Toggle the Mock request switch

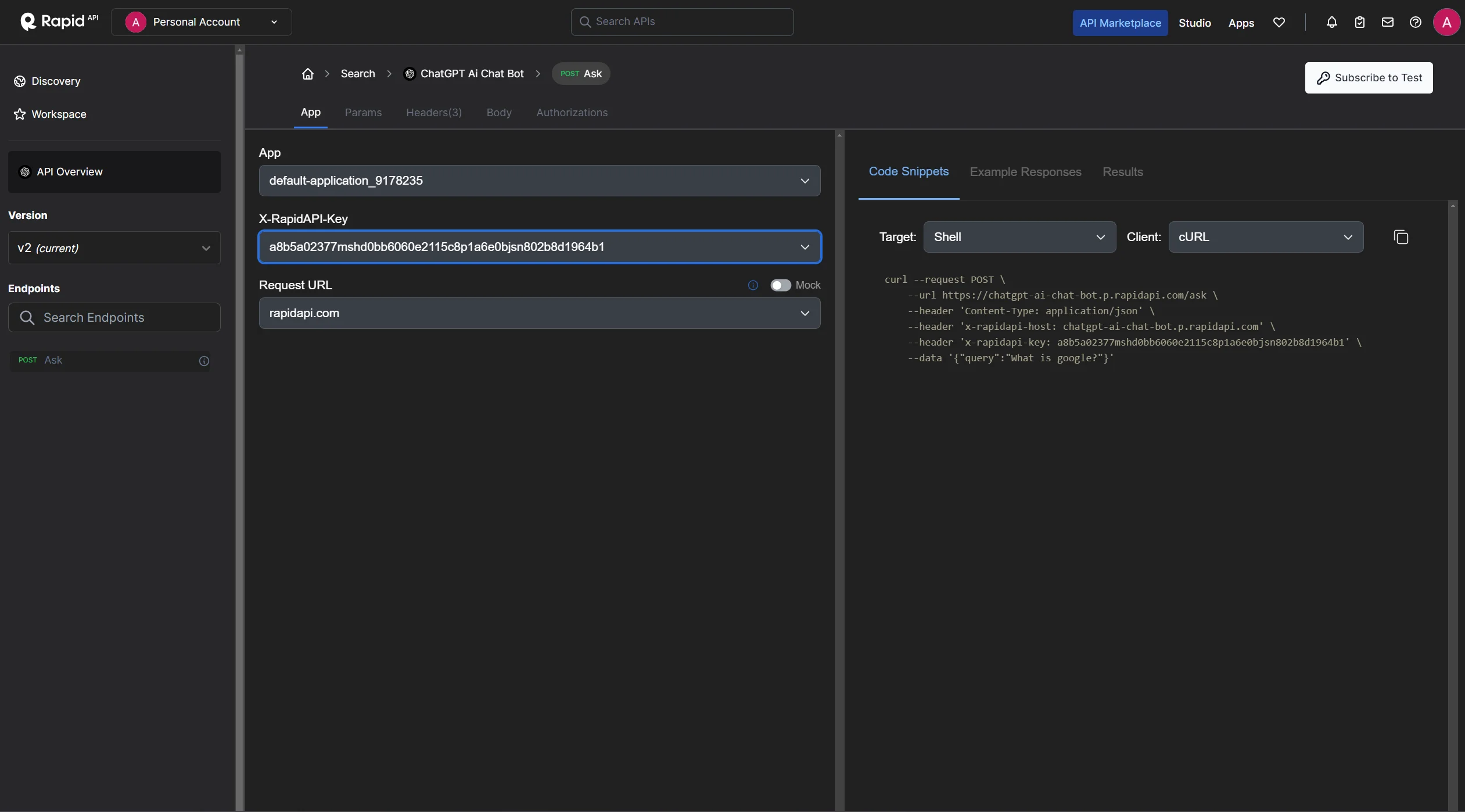[x=780, y=285]
